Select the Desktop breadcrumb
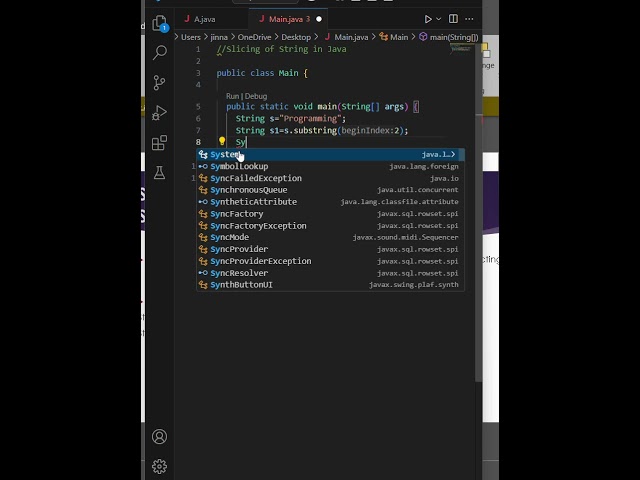 (296, 37)
